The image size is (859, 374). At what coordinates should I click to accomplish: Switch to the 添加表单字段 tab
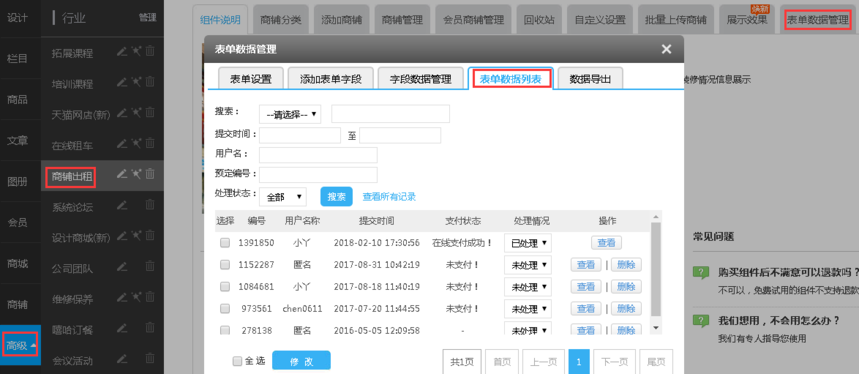tap(331, 79)
